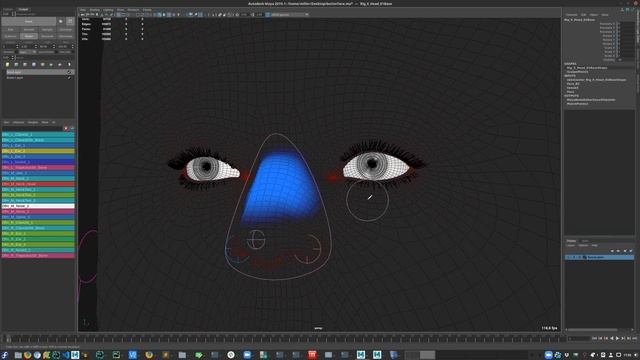Select the pink Dfm_R_Trapezius_Base influence at list bottom
Image resolution: width=640 pixels, height=360 pixels.
click(38, 256)
